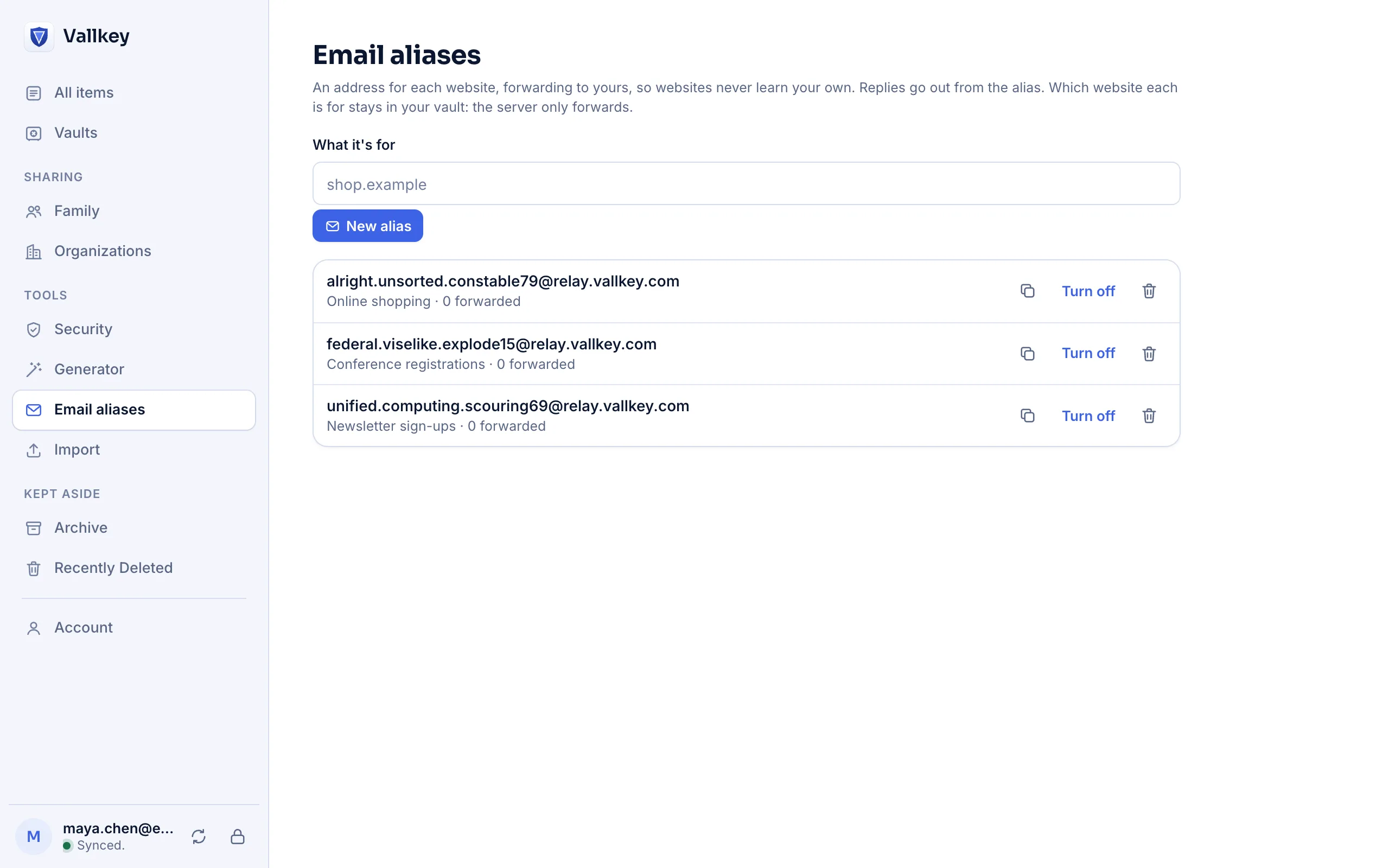Click "Conference registrations · 0 forwarded" text

click(x=450, y=365)
